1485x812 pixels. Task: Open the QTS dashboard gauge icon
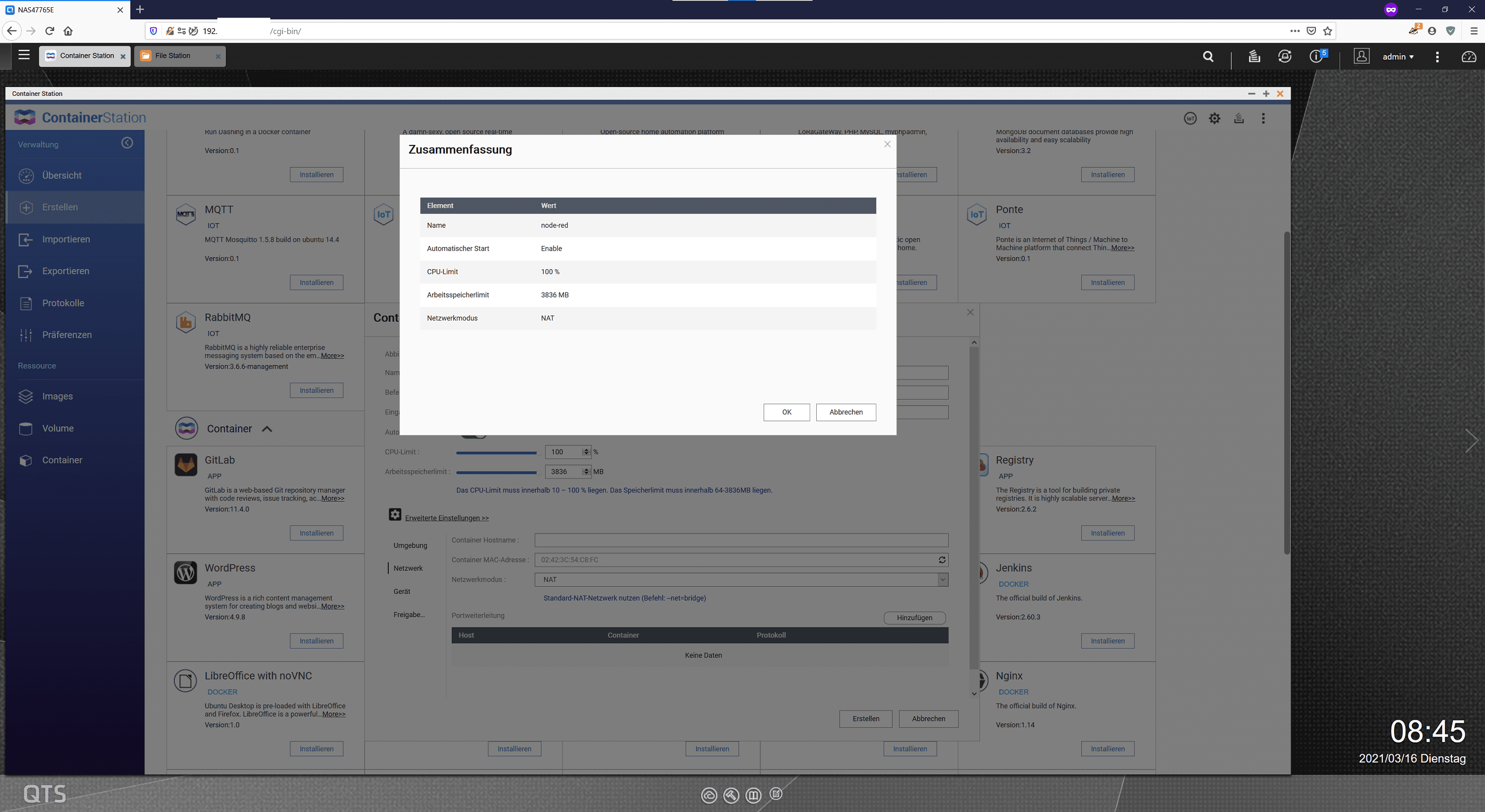[x=1468, y=57]
